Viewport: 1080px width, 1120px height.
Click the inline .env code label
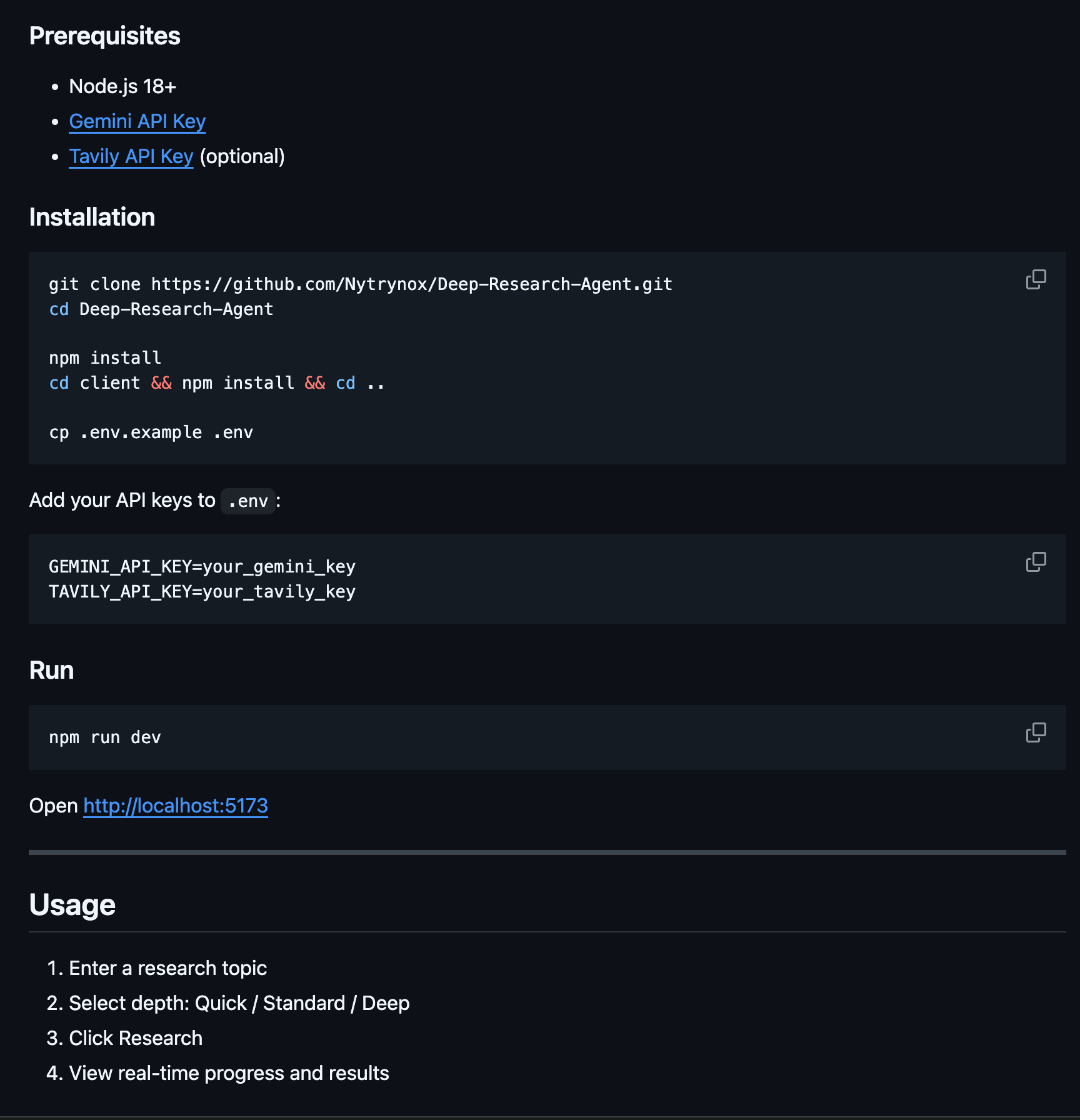(x=248, y=501)
